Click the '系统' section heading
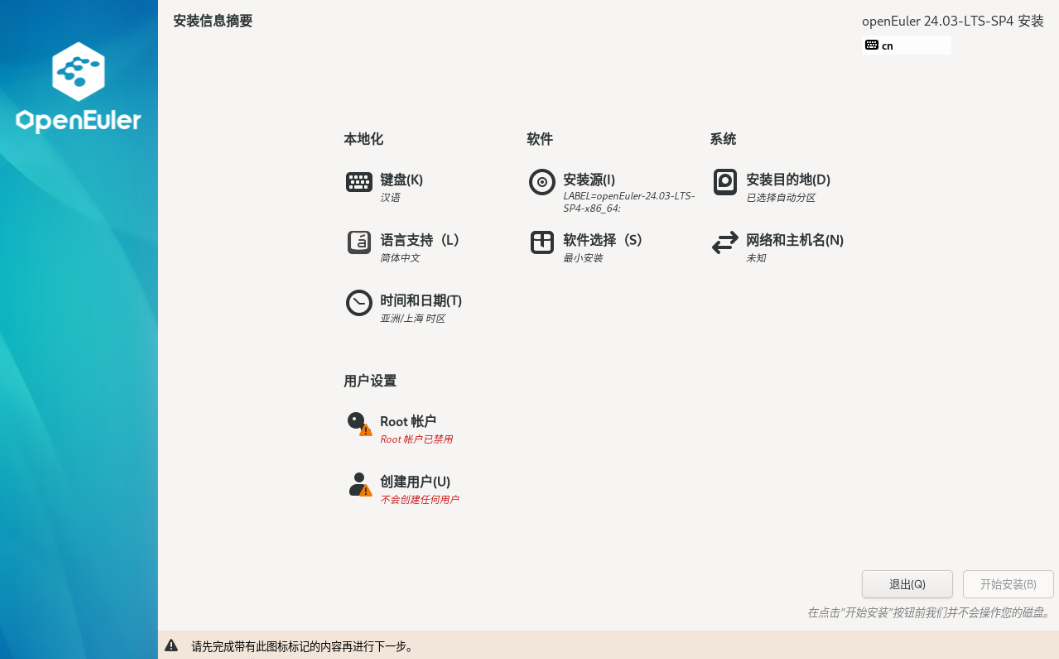This screenshot has width=1059, height=659. (723, 139)
